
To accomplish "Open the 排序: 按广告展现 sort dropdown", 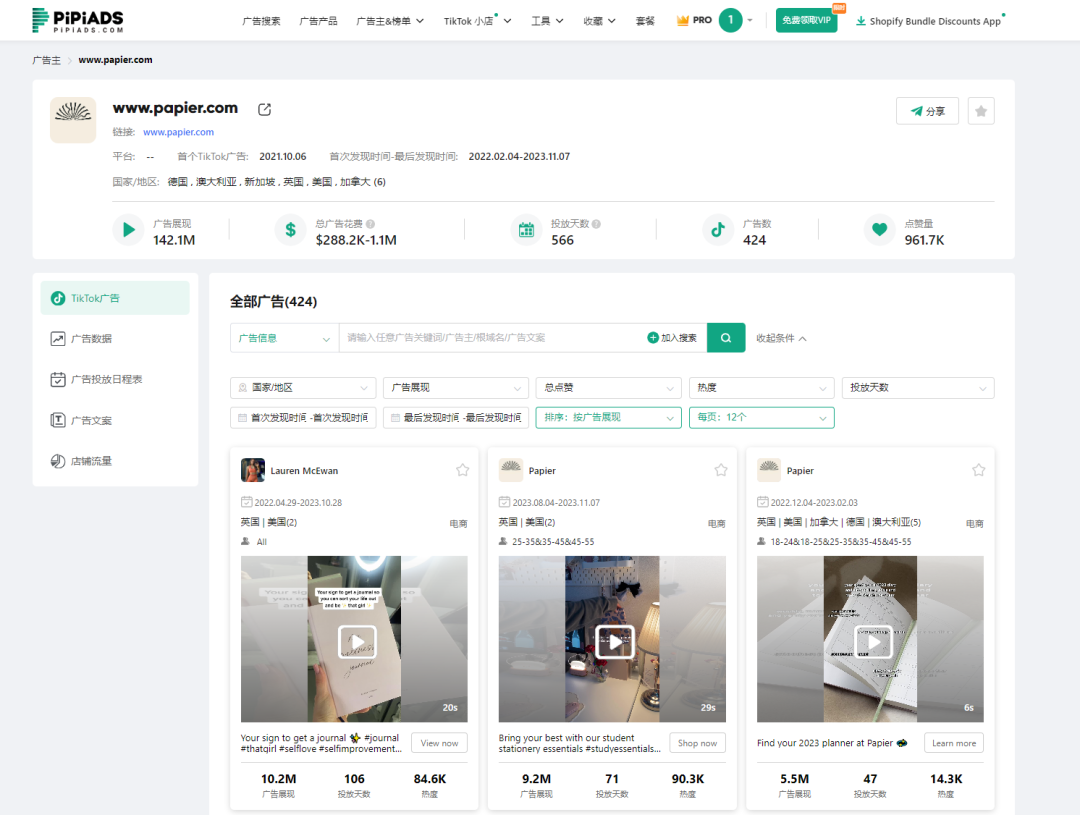I will click(609, 417).
